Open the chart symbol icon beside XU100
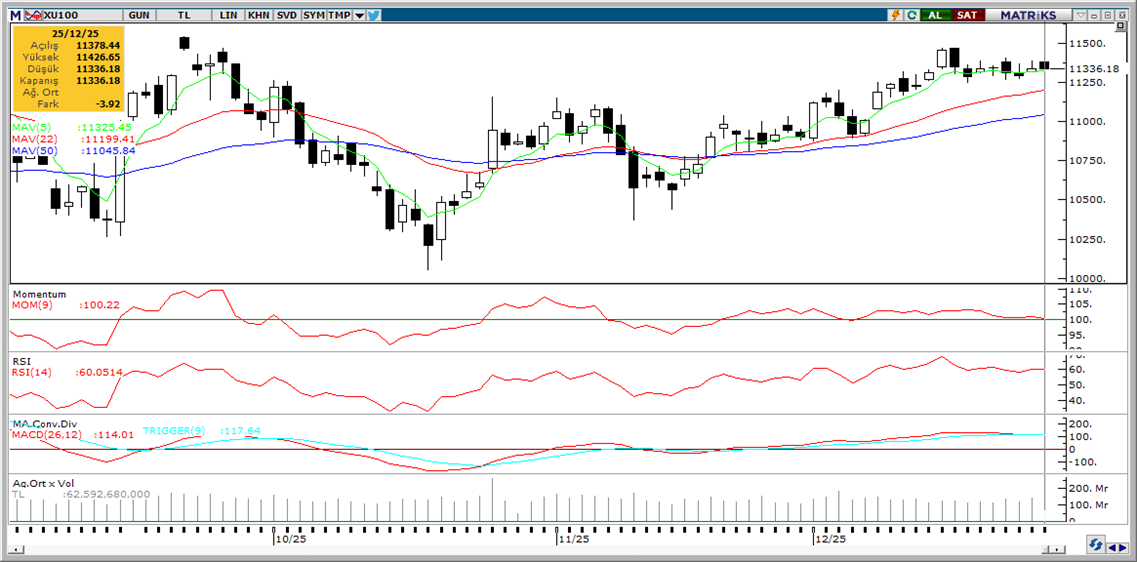Image resolution: width=1137 pixels, height=562 pixels. [32, 15]
